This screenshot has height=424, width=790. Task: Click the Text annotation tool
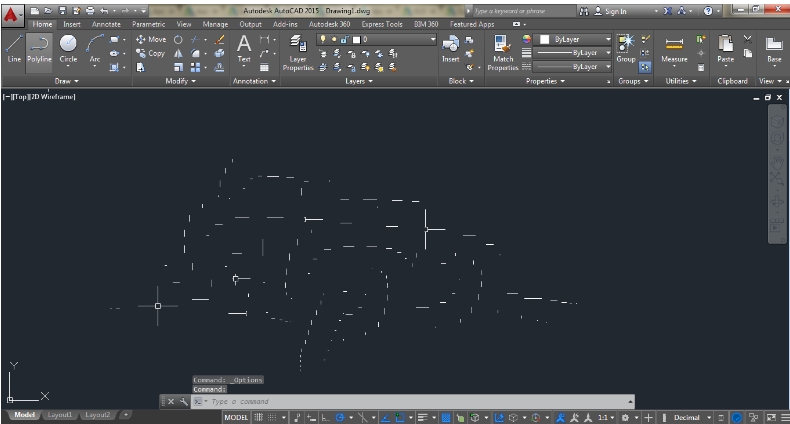(x=244, y=49)
